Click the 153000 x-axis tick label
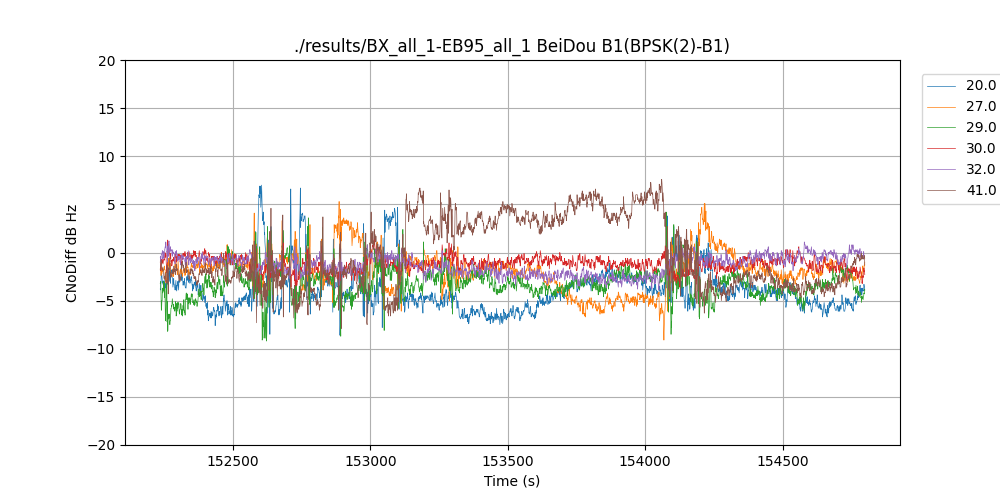 pyautogui.click(x=370, y=462)
